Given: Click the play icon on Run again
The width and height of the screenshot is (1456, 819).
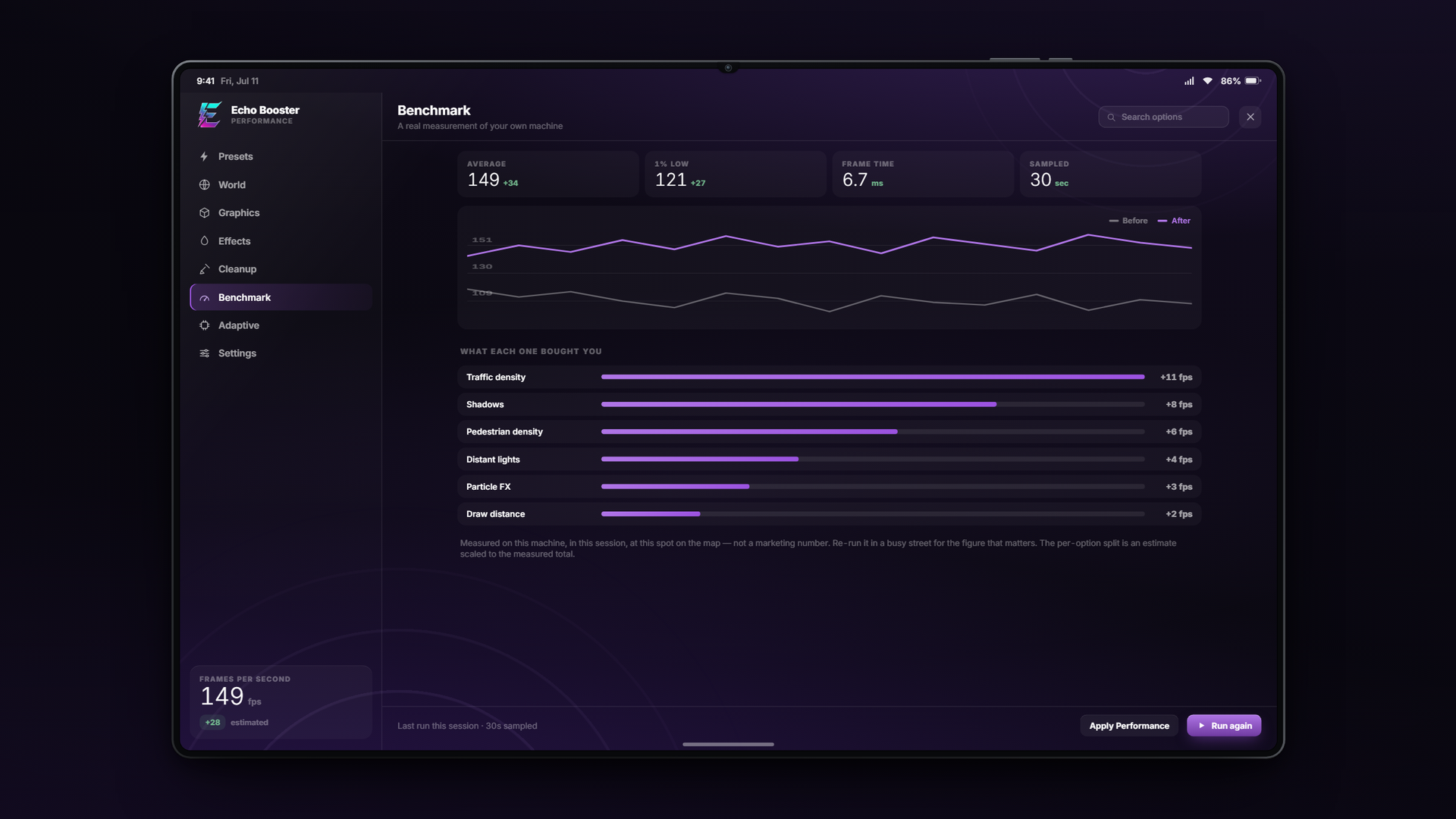Looking at the screenshot, I should tap(1201, 726).
